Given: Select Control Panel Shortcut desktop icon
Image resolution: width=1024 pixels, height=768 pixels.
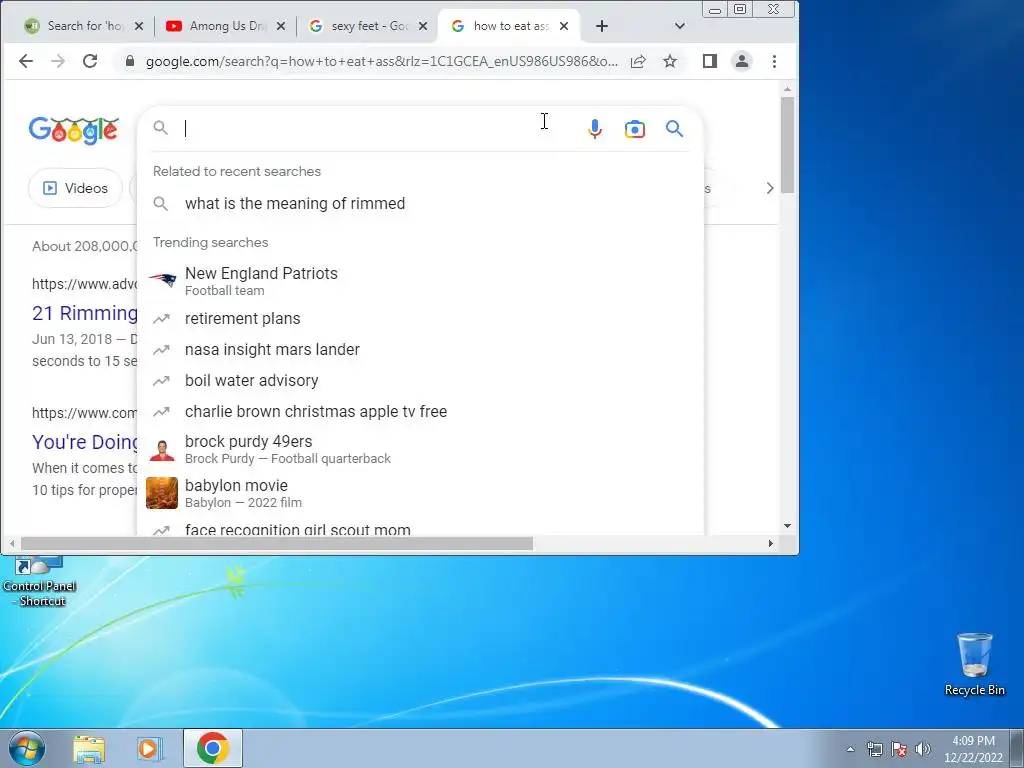Looking at the screenshot, I should point(39,582).
